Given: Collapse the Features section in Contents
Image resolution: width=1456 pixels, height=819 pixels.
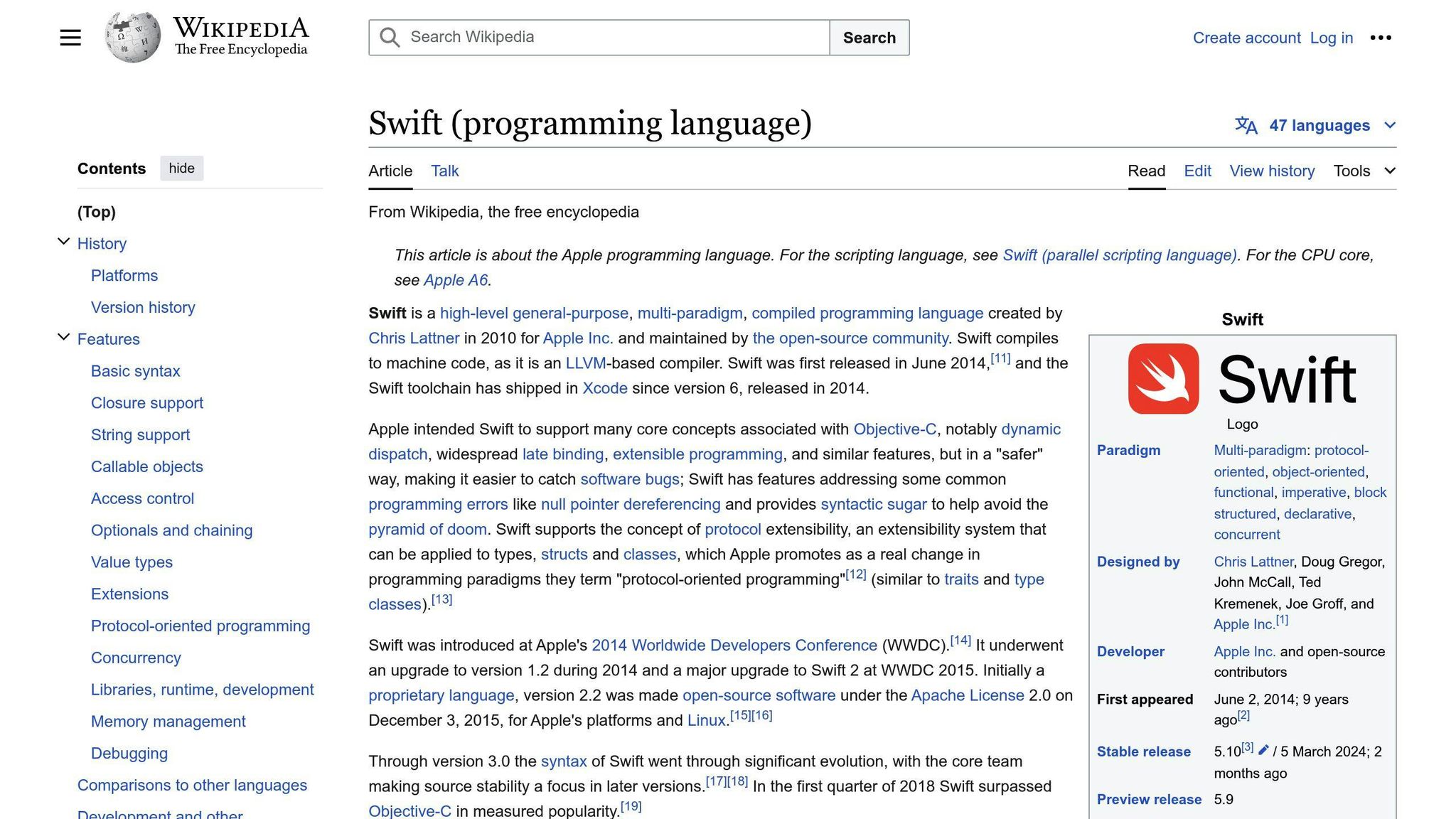Looking at the screenshot, I should [63, 336].
